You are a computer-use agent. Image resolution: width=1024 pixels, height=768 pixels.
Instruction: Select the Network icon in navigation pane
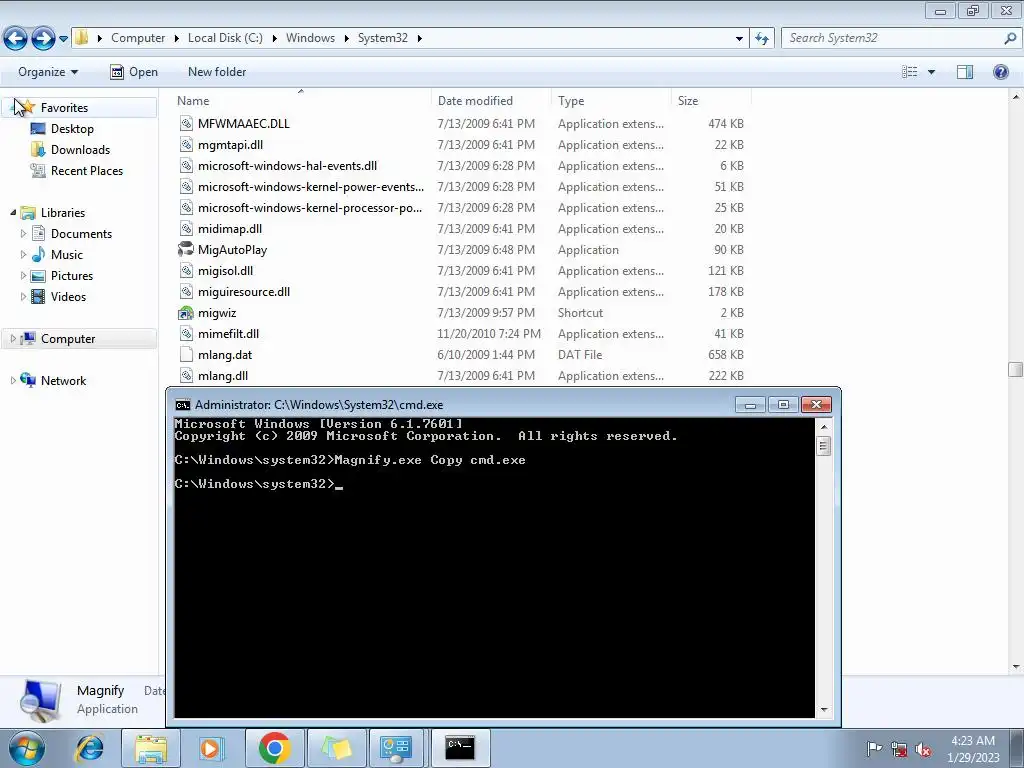point(28,380)
